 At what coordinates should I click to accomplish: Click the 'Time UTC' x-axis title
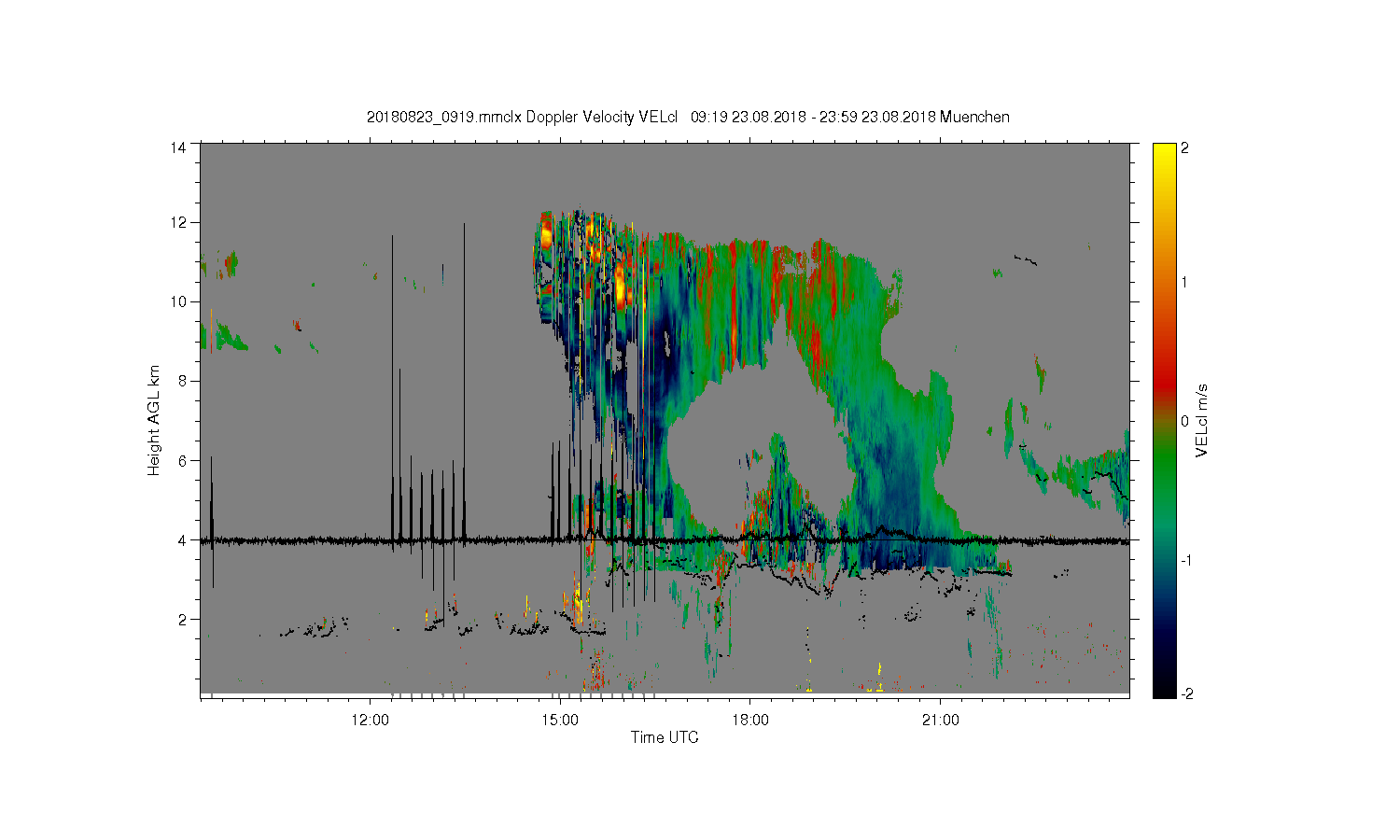click(665, 737)
